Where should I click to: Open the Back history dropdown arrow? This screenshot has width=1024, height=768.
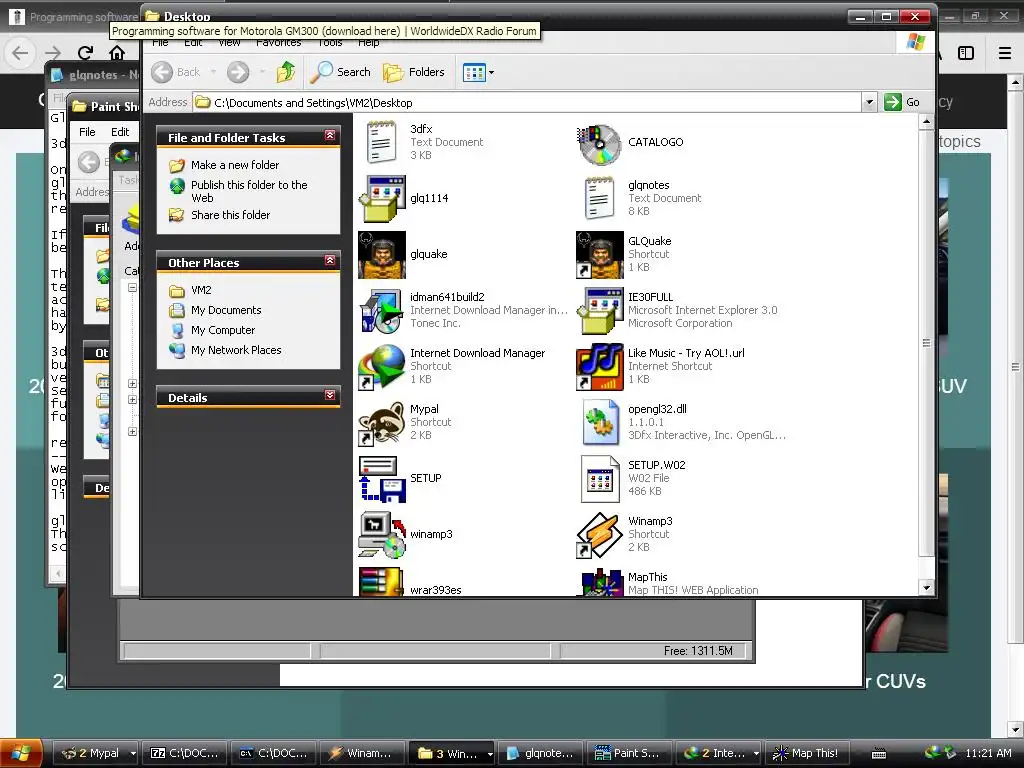click(213, 72)
